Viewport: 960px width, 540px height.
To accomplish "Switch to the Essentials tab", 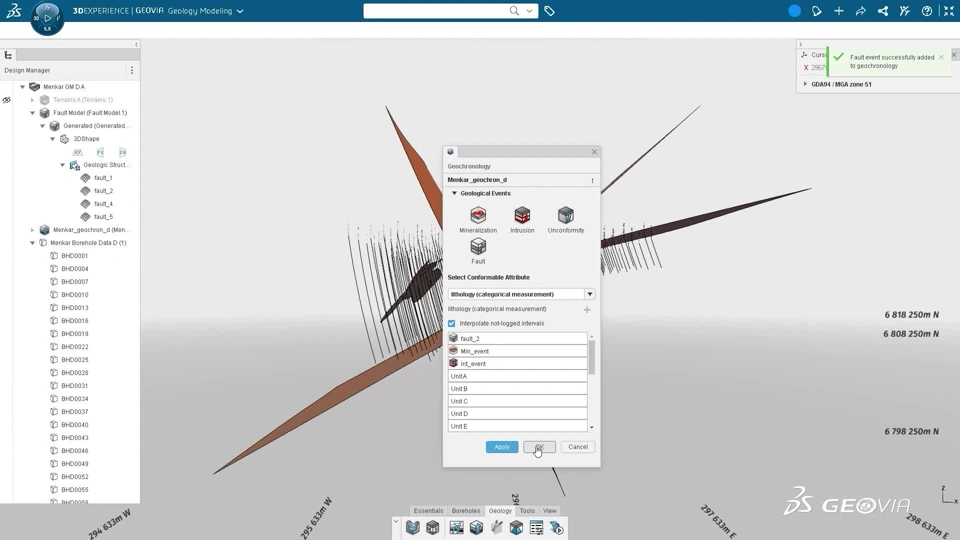I will click(x=428, y=511).
